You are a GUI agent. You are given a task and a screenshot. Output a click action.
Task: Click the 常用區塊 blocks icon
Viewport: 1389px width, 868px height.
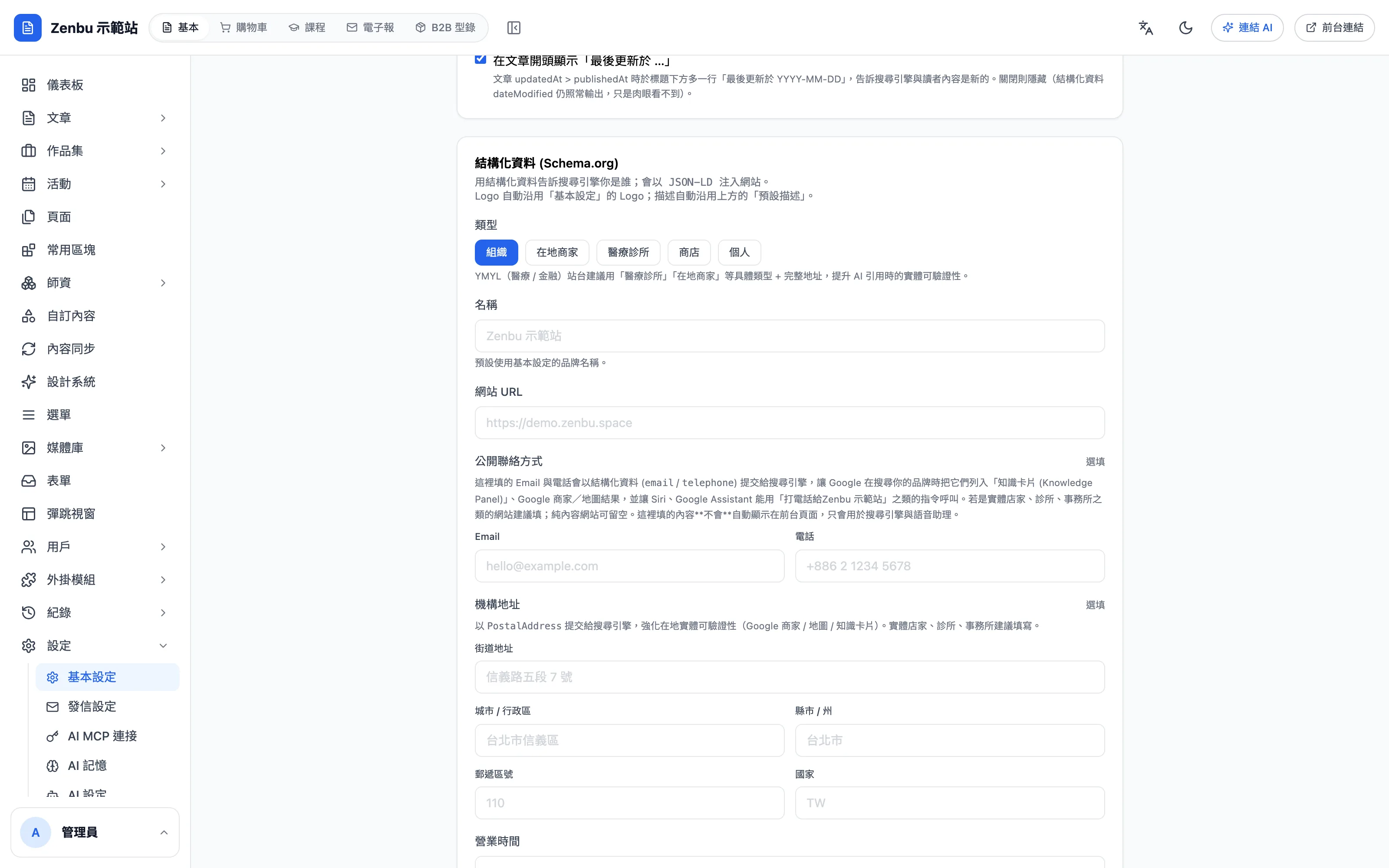tap(29, 250)
